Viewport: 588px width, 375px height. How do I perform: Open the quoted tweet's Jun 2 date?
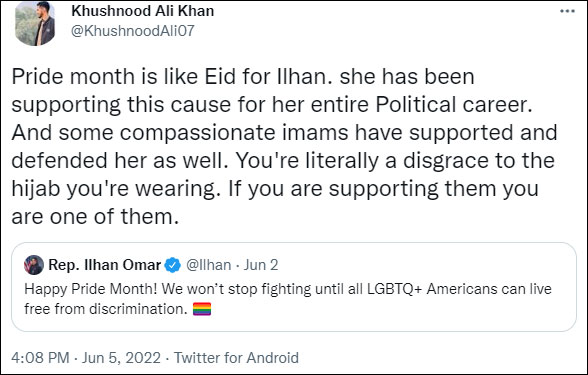click(261, 265)
